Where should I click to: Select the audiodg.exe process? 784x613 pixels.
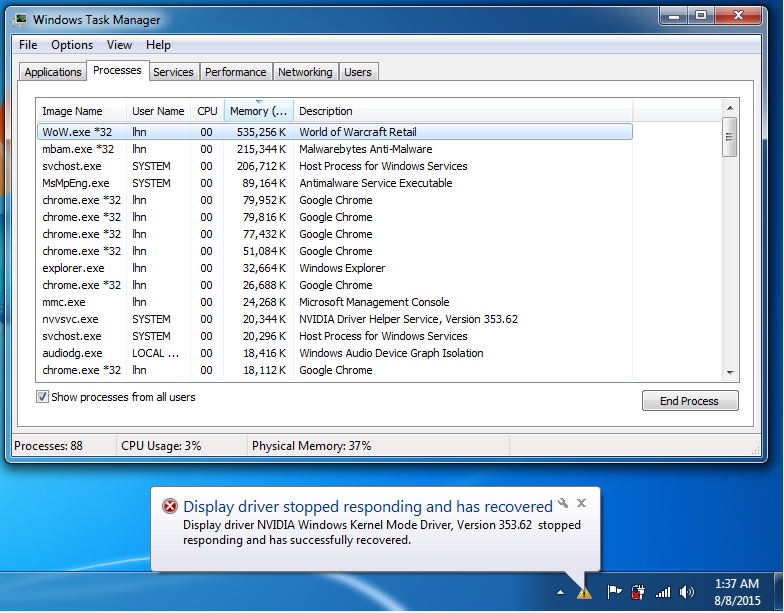tap(334, 353)
